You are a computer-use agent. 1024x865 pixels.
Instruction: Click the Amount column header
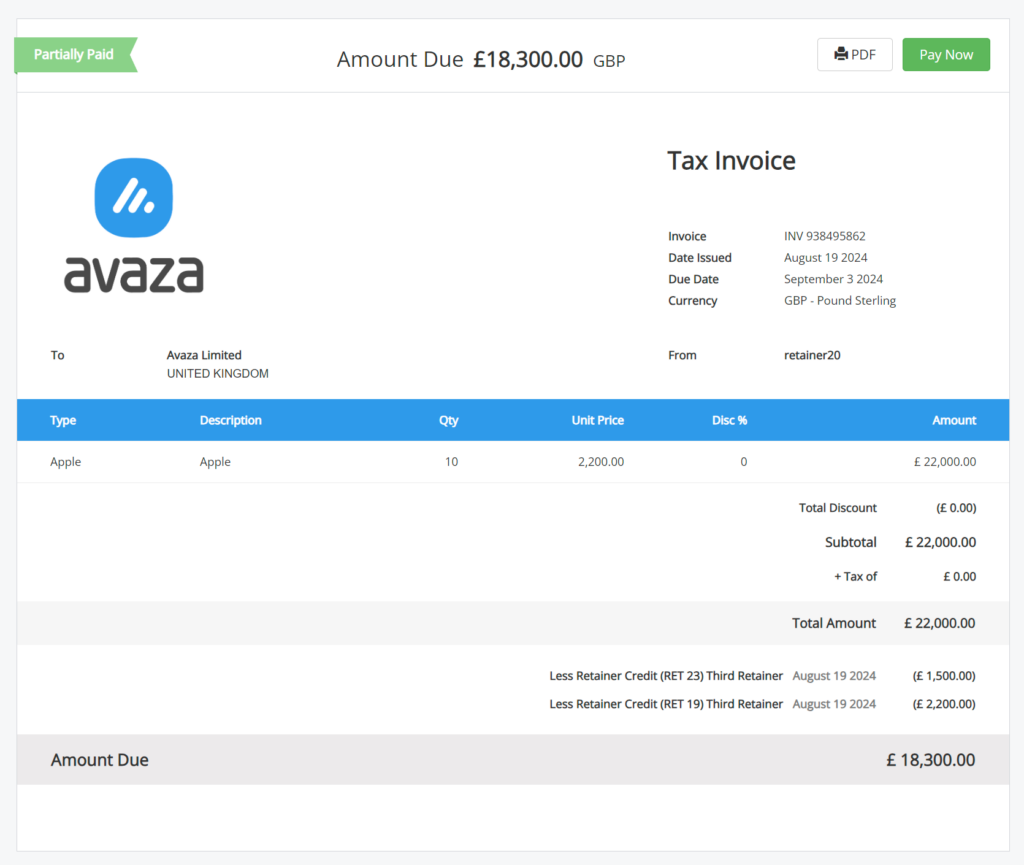coord(954,420)
